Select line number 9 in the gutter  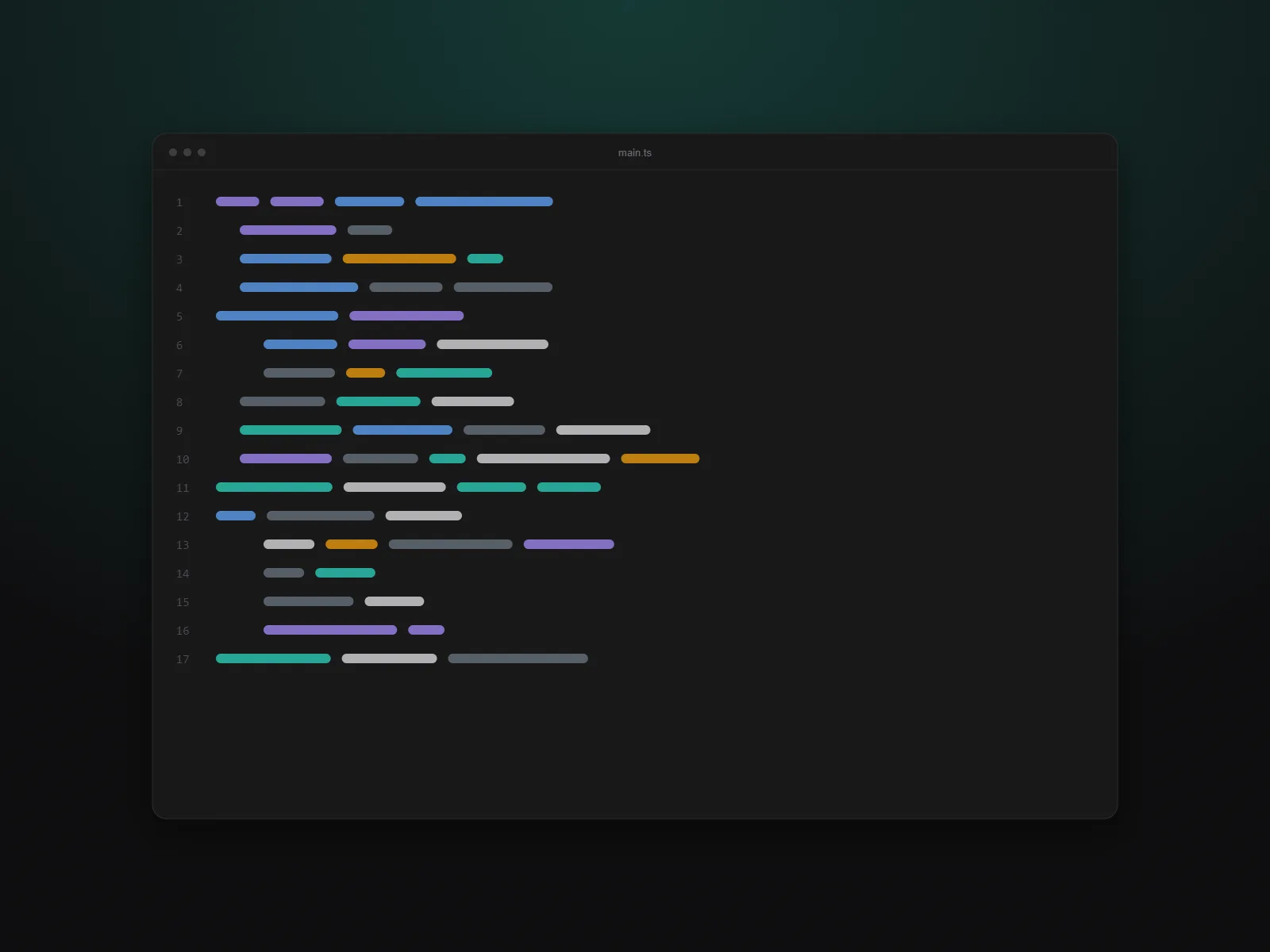[179, 431]
